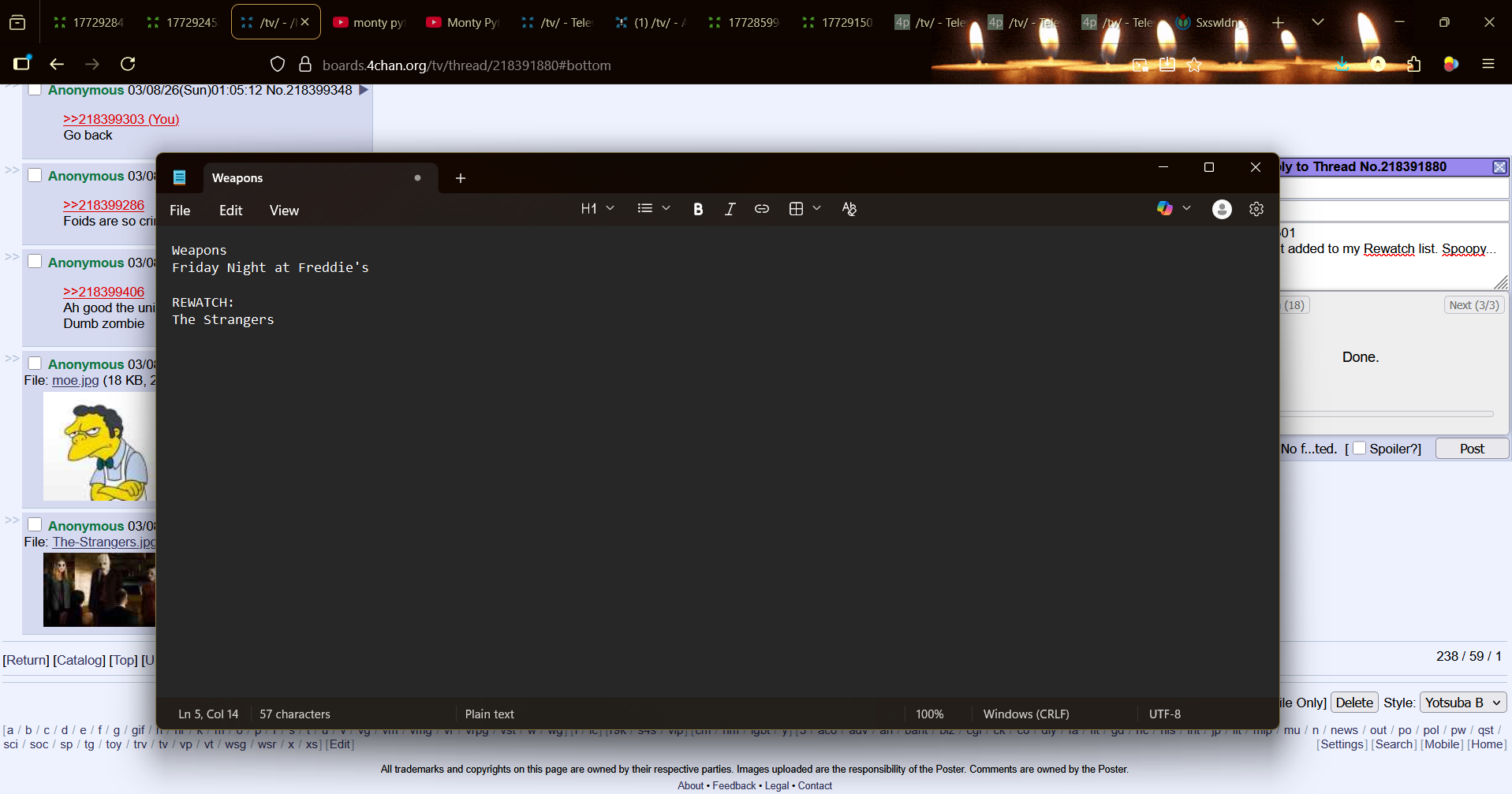Open the browser application menu
Image resolution: width=1512 pixels, height=794 pixels.
(x=1488, y=64)
